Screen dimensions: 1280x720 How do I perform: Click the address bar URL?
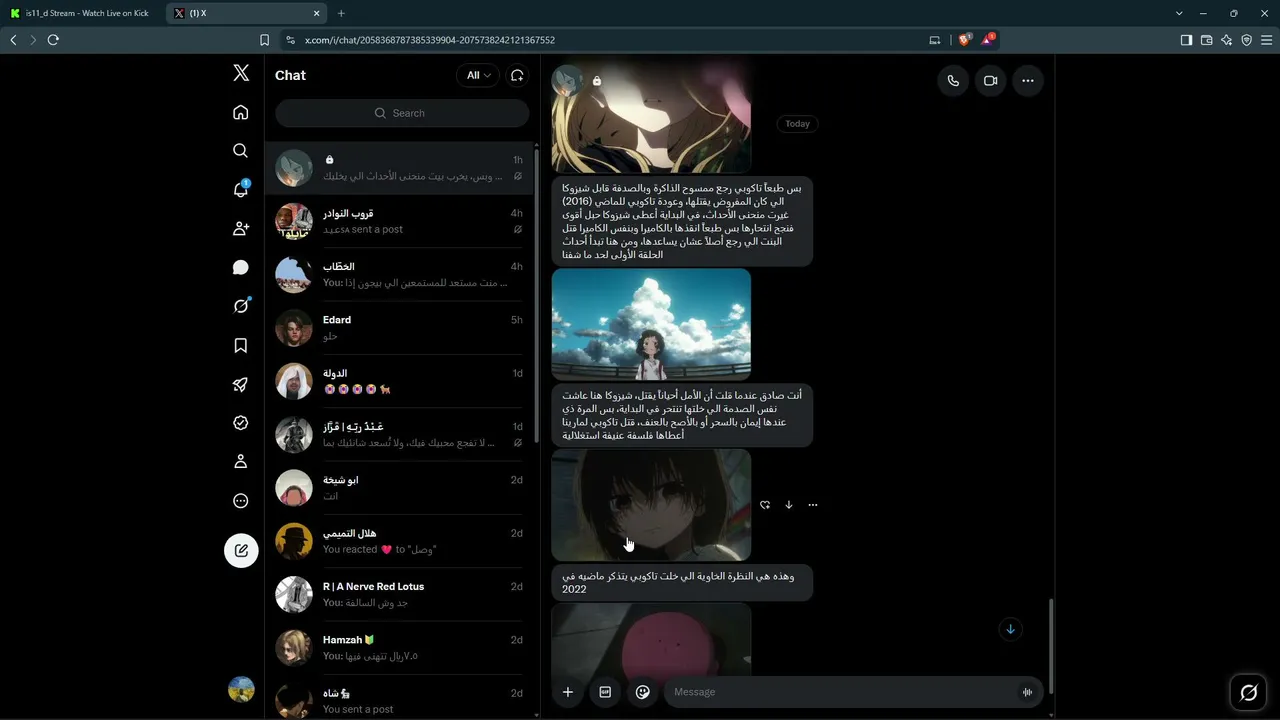point(430,40)
